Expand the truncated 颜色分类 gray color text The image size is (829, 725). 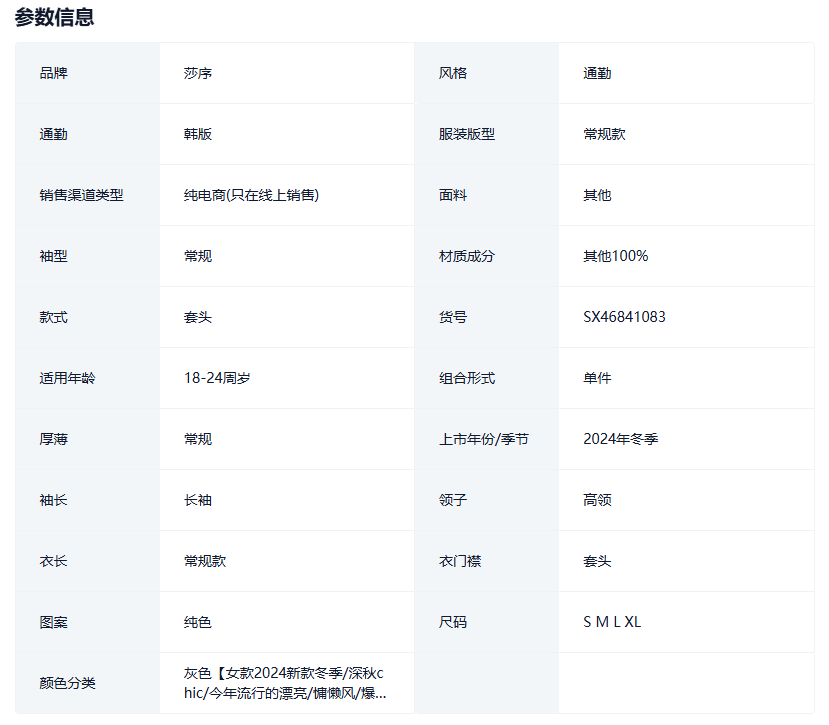point(285,683)
